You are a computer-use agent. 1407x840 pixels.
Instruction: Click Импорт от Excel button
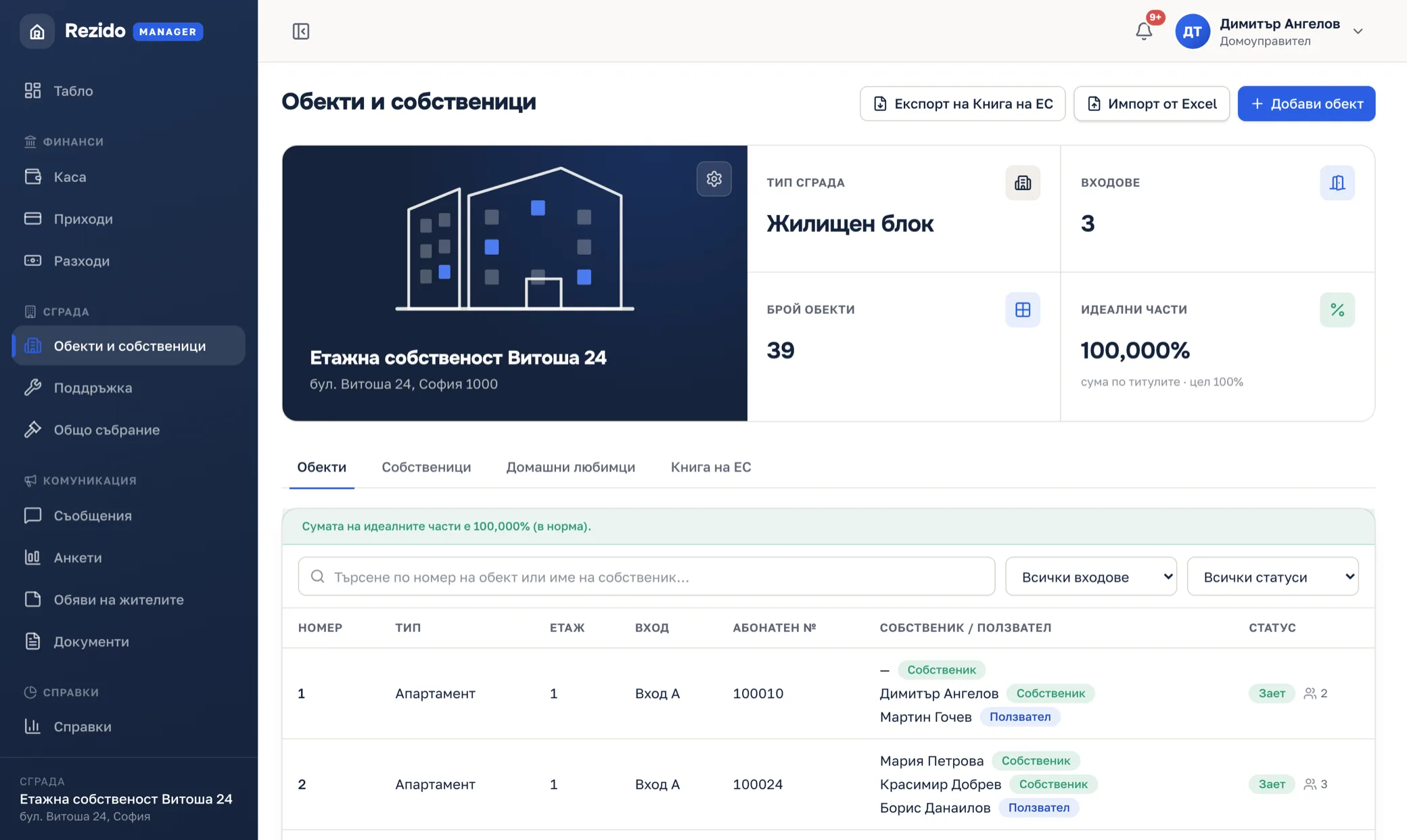(x=1151, y=103)
